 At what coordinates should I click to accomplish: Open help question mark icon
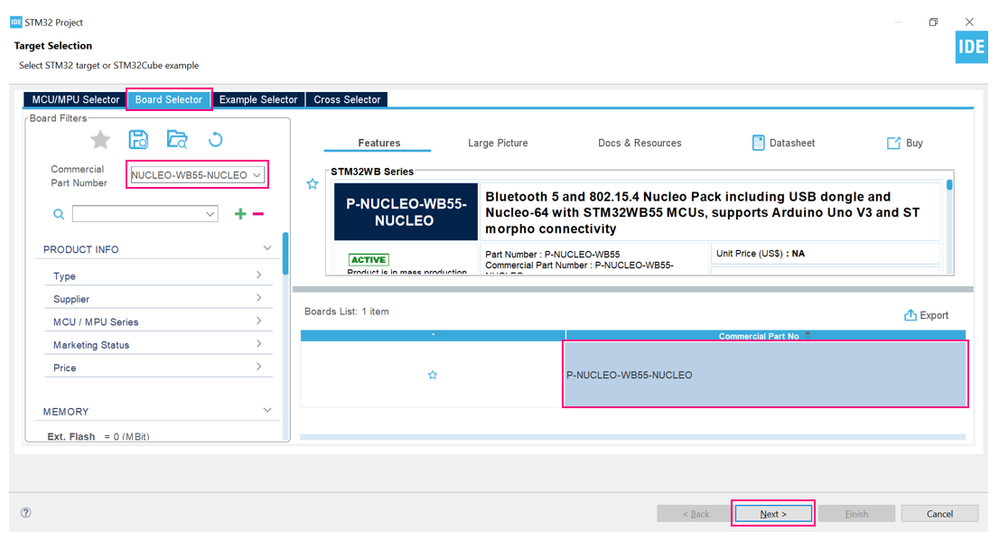point(26,513)
